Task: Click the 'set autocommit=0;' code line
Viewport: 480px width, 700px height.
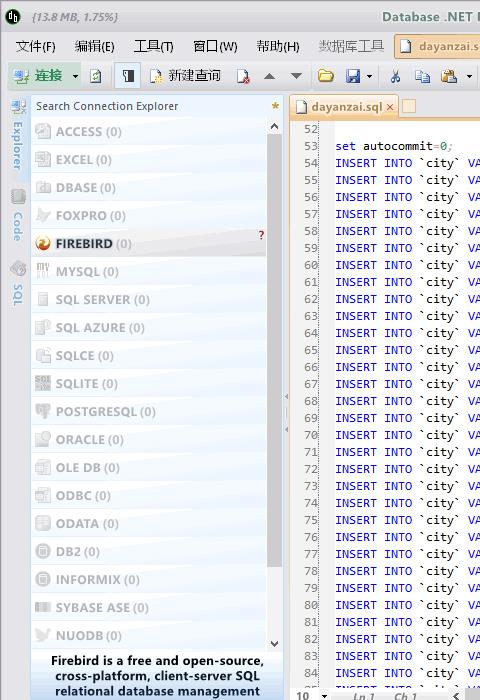Action: tap(394, 146)
